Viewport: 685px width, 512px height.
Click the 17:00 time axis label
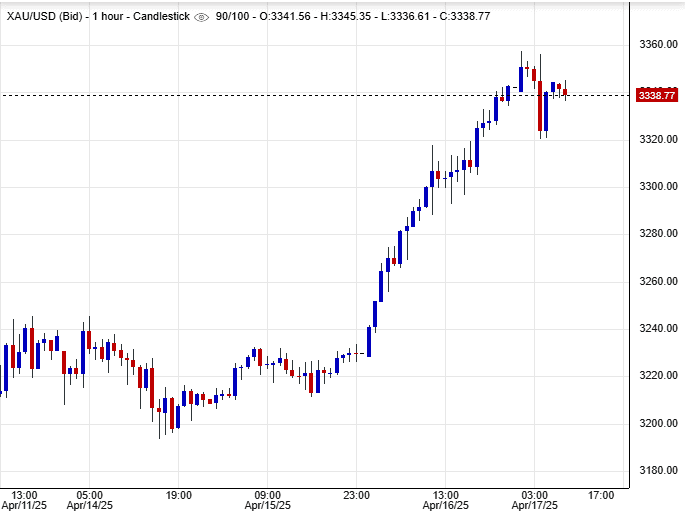click(601, 494)
